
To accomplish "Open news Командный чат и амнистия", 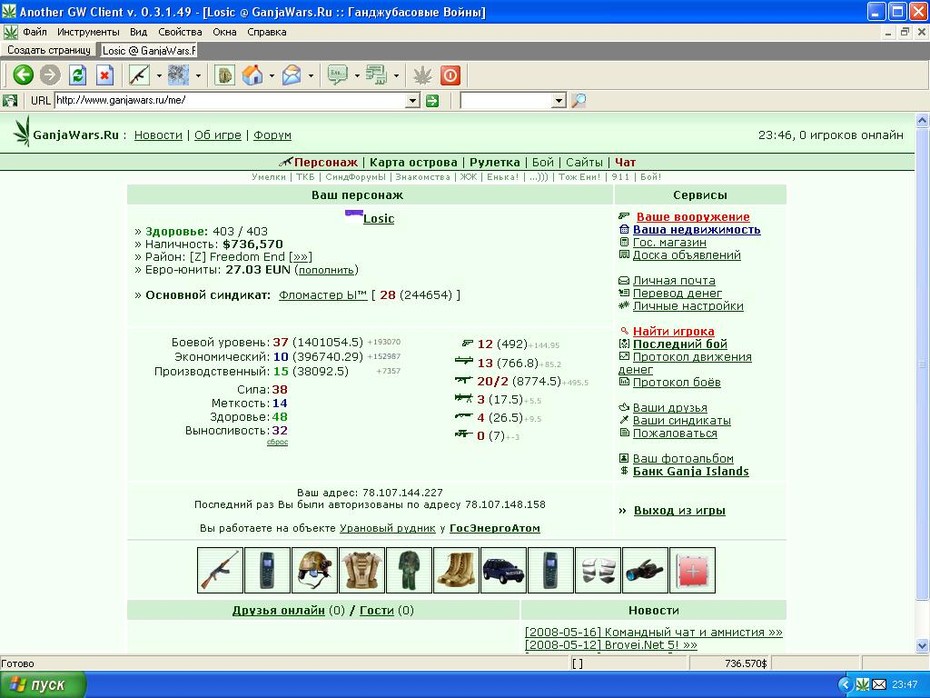I will [654, 632].
